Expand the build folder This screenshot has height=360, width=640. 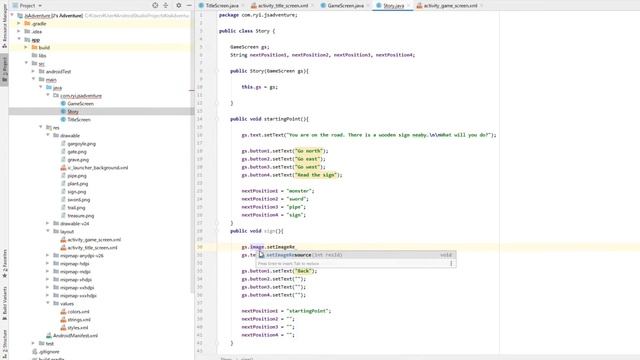[26, 47]
